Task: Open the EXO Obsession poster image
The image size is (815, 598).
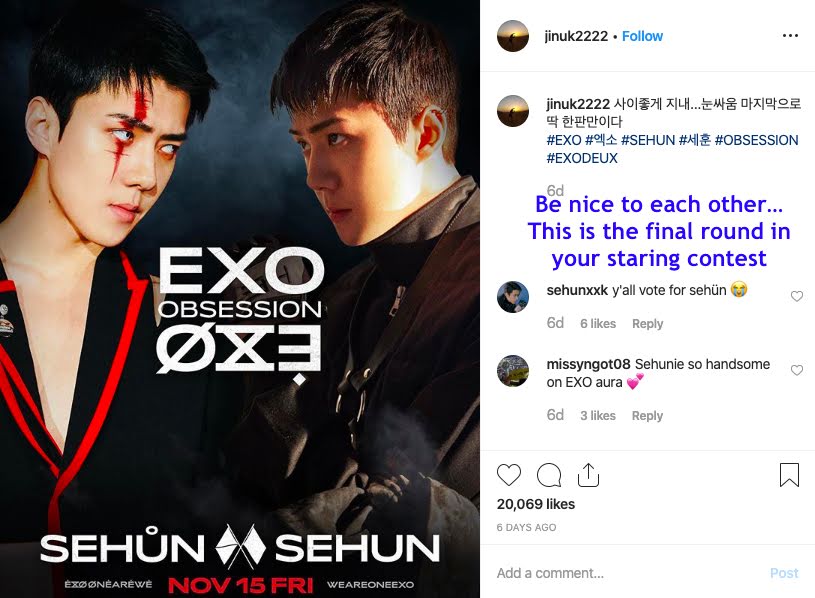Action: click(x=240, y=299)
